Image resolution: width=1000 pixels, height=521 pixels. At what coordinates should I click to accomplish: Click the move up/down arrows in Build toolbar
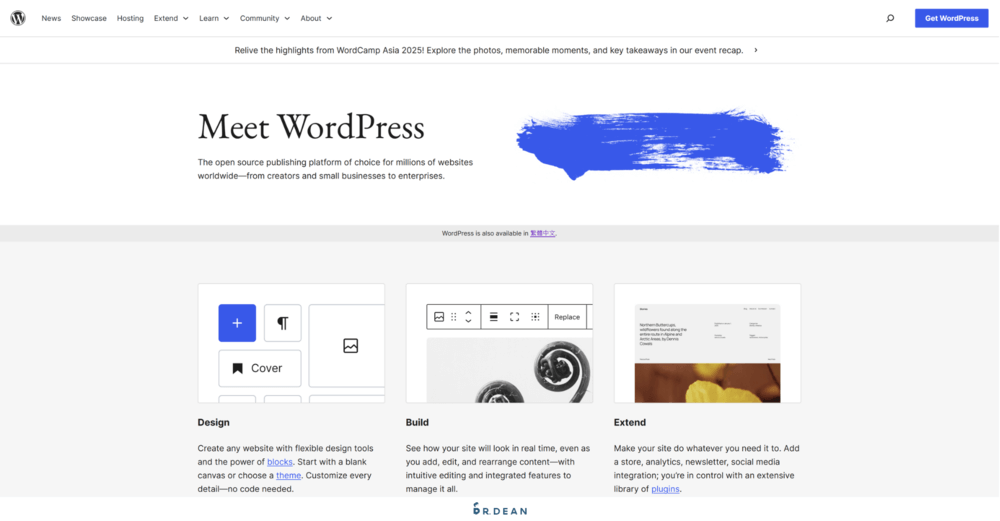coord(468,317)
